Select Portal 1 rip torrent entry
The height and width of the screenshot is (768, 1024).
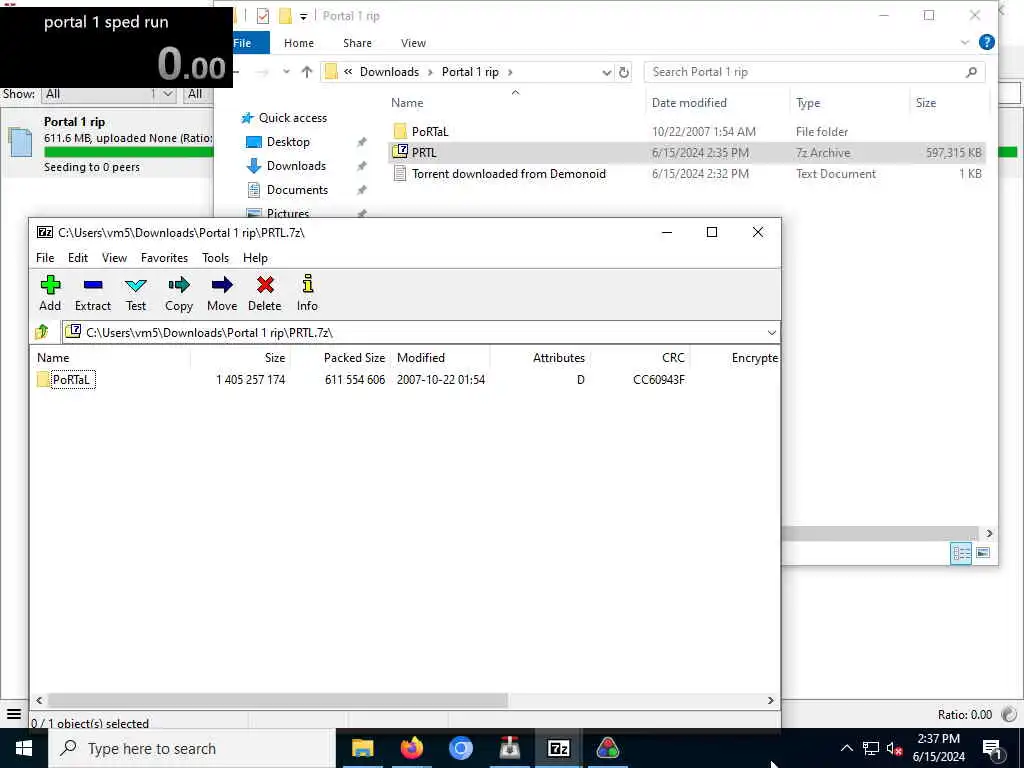pyautogui.click(x=108, y=144)
